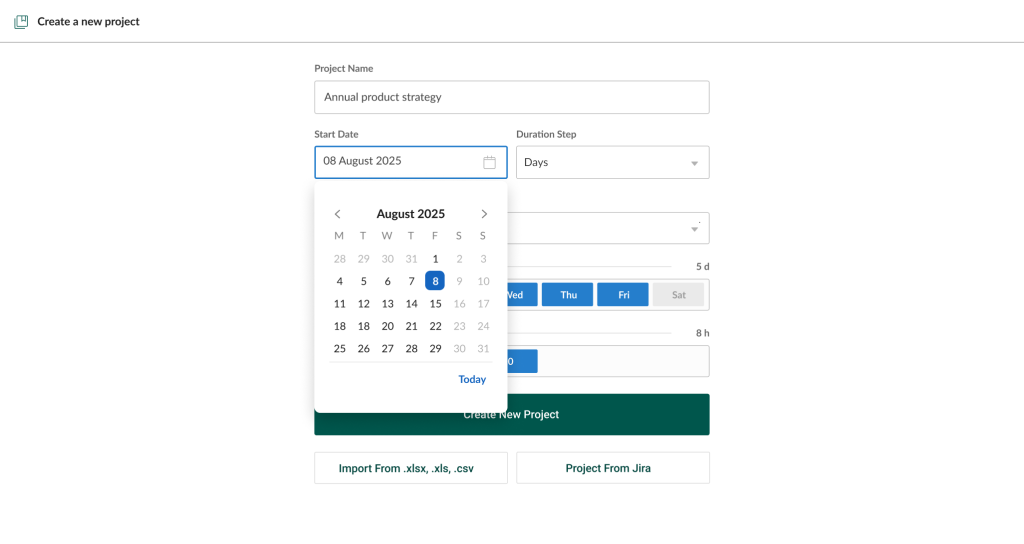Click the August 2025 month heading
The width and height of the screenshot is (1024, 544).
pos(411,214)
